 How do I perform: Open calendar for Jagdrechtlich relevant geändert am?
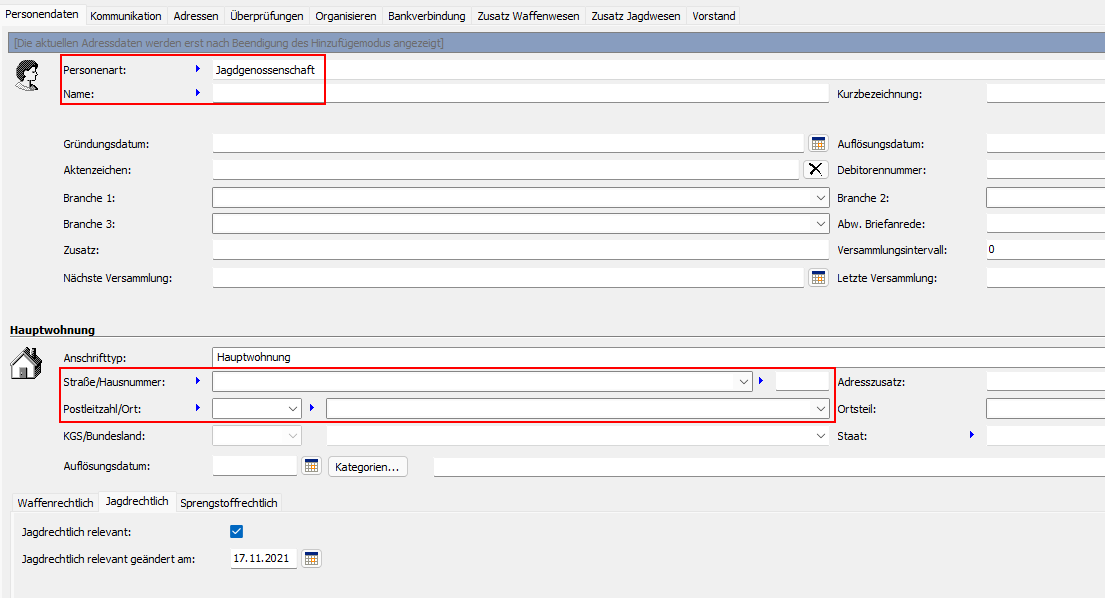pyautogui.click(x=311, y=559)
